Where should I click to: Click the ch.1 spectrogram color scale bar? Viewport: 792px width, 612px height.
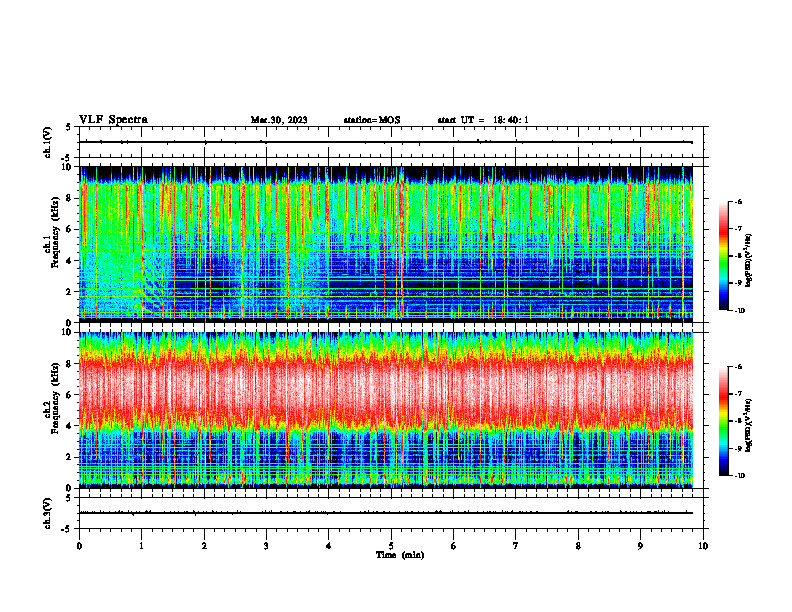tap(724, 256)
